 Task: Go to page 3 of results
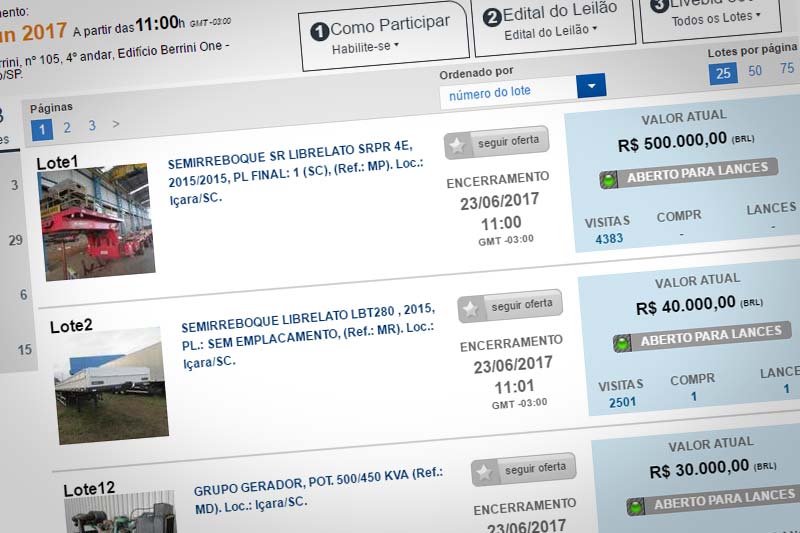click(x=92, y=126)
